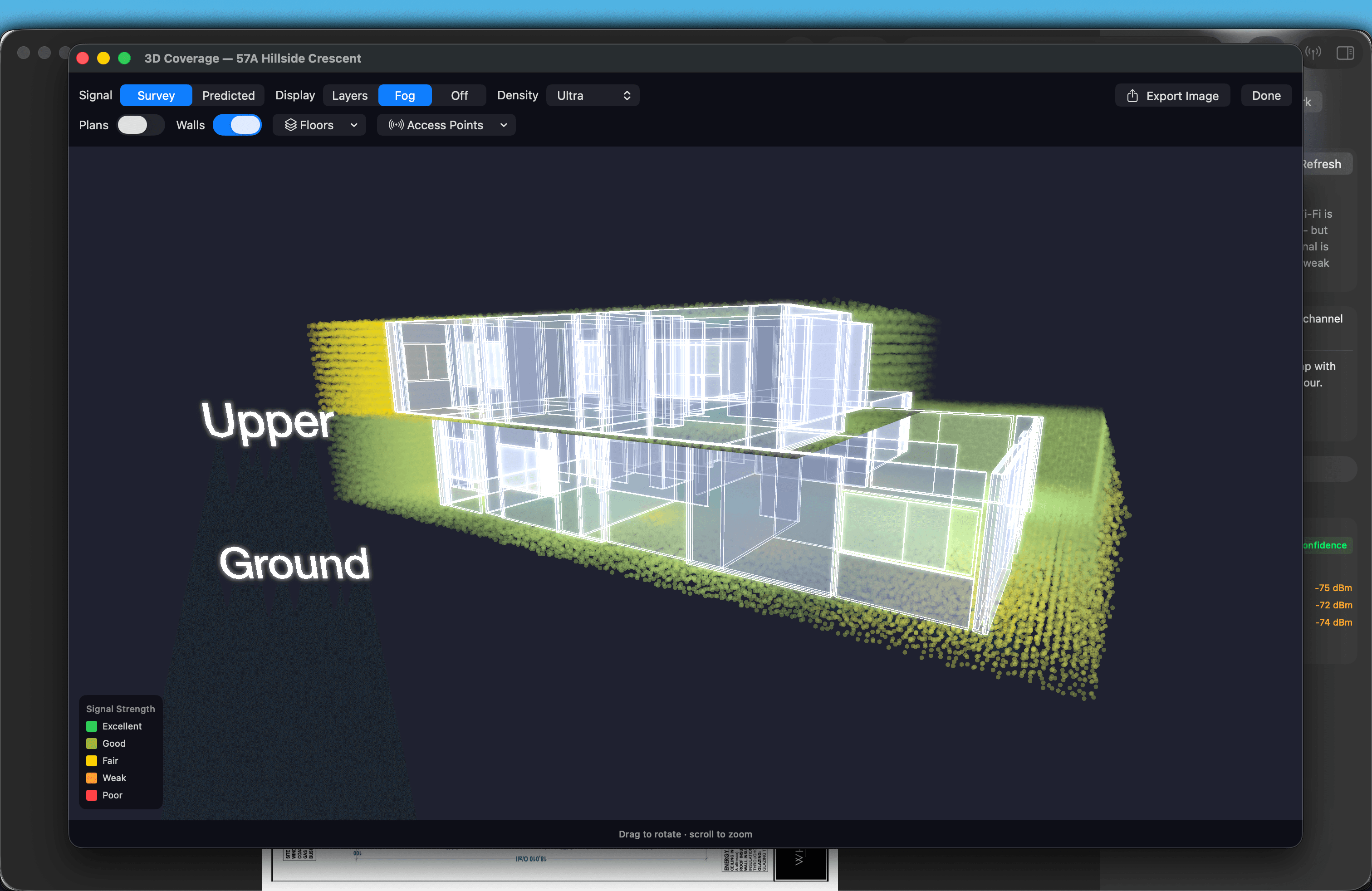Viewport: 1372px width, 891px height.
Task: Select Fog display mode
Action: coord(405,95)
